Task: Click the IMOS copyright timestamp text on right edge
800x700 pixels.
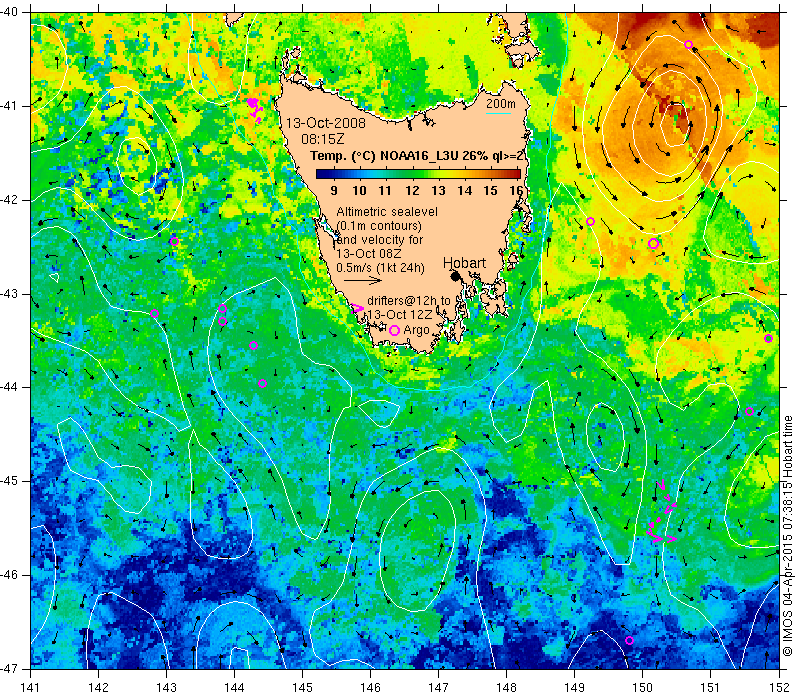Action: pyautogui.click(x=788, y=537)
